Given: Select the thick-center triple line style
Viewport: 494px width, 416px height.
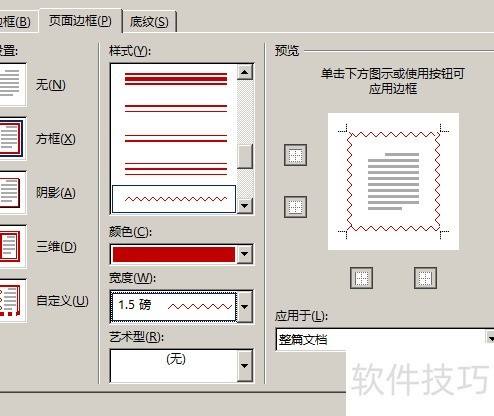Looking at the screenshot, I should (x=176, y=79).
